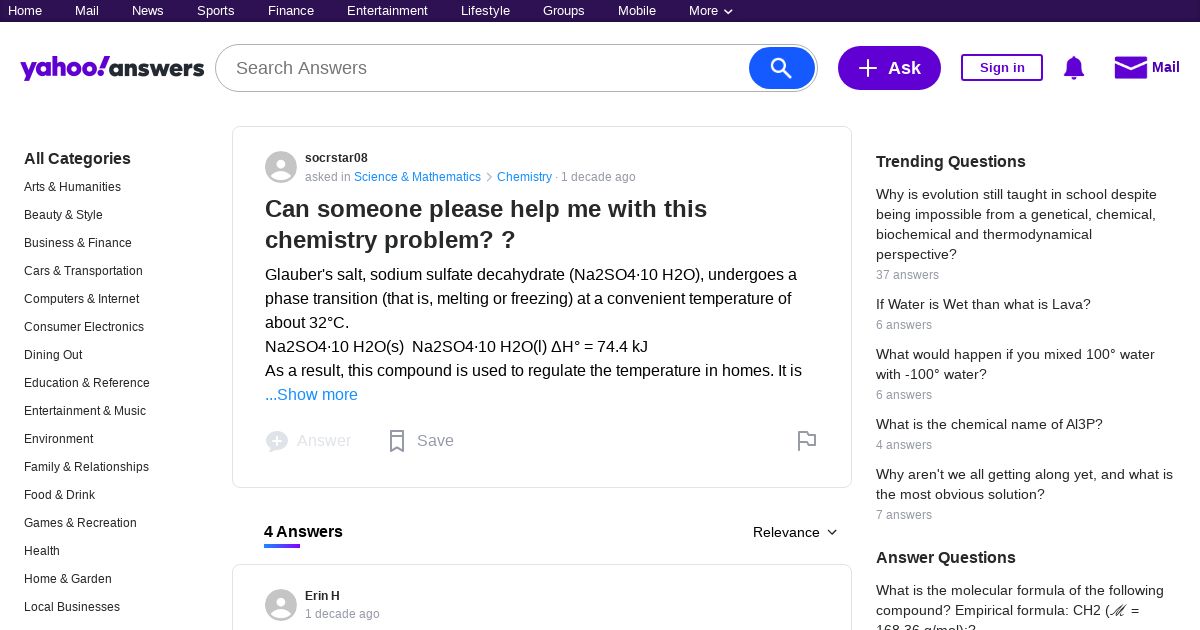Image resolution: width=1200 pixels, height=630 pixels.
Task: Select Sports in the top navigation
Action: coord(216,11)
